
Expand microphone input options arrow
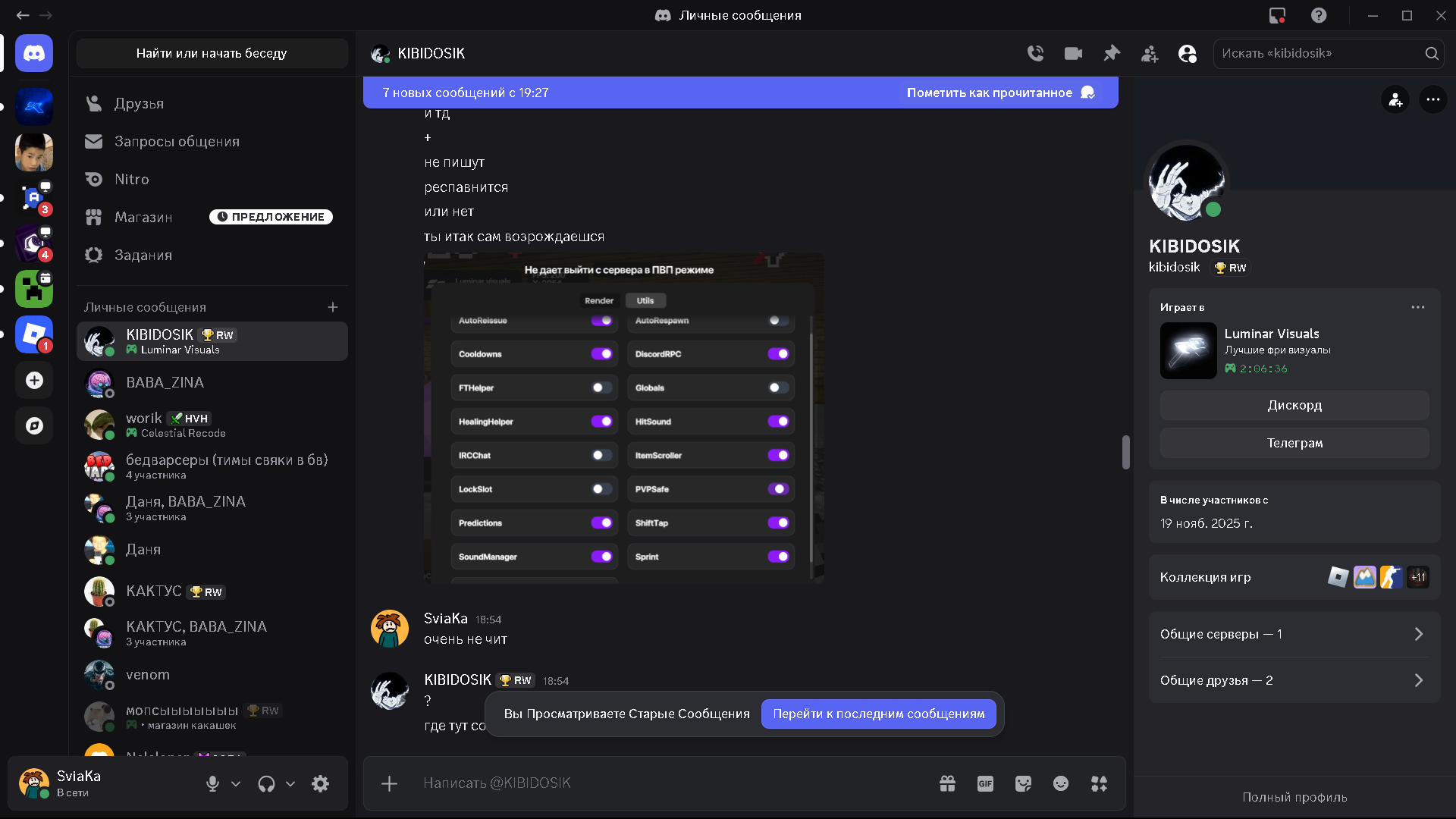coord(236,783)
